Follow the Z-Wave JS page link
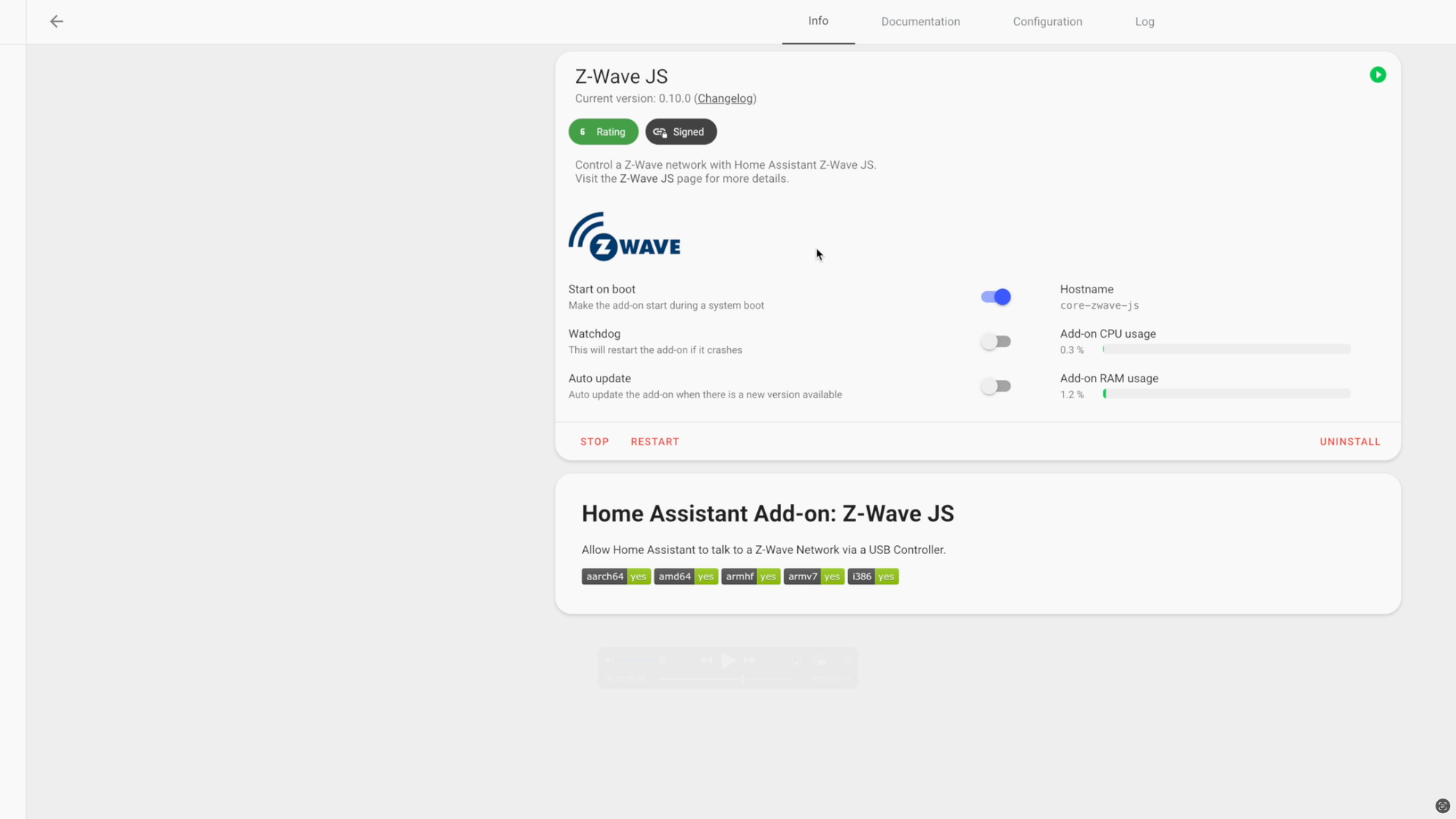The height and width of the screenshot is (819, 1456). [x=646, y=178]
